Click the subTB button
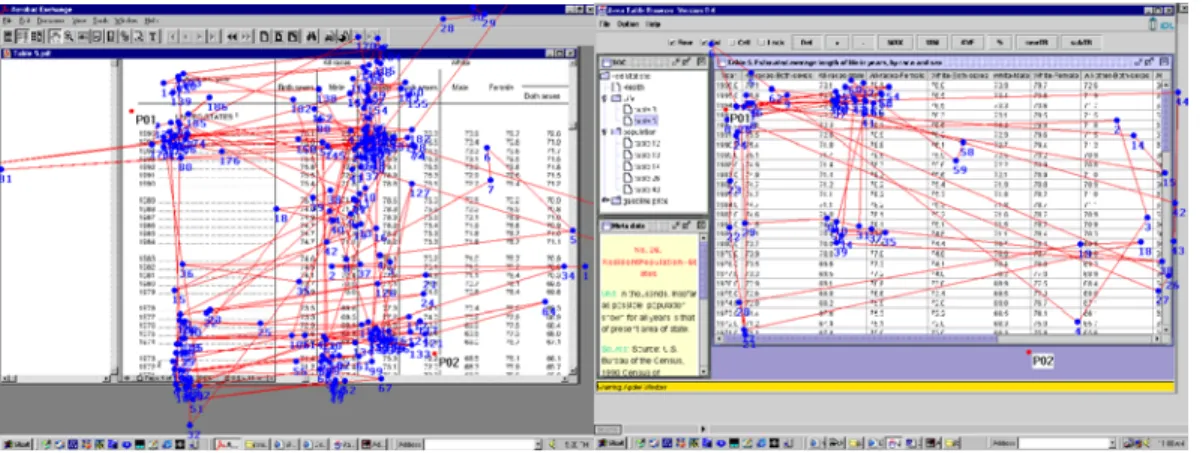The width and height of the screenshot is (1203, 453). pyautogui.click(x=1080, y=43)
